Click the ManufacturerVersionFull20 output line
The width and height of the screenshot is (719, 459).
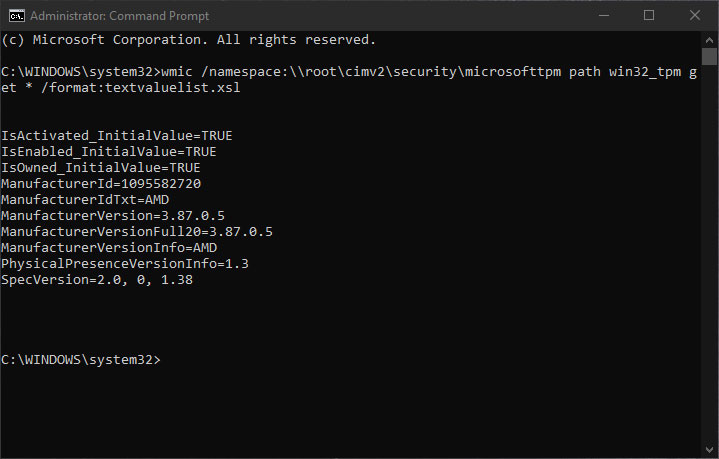click(x=137, y=232)
